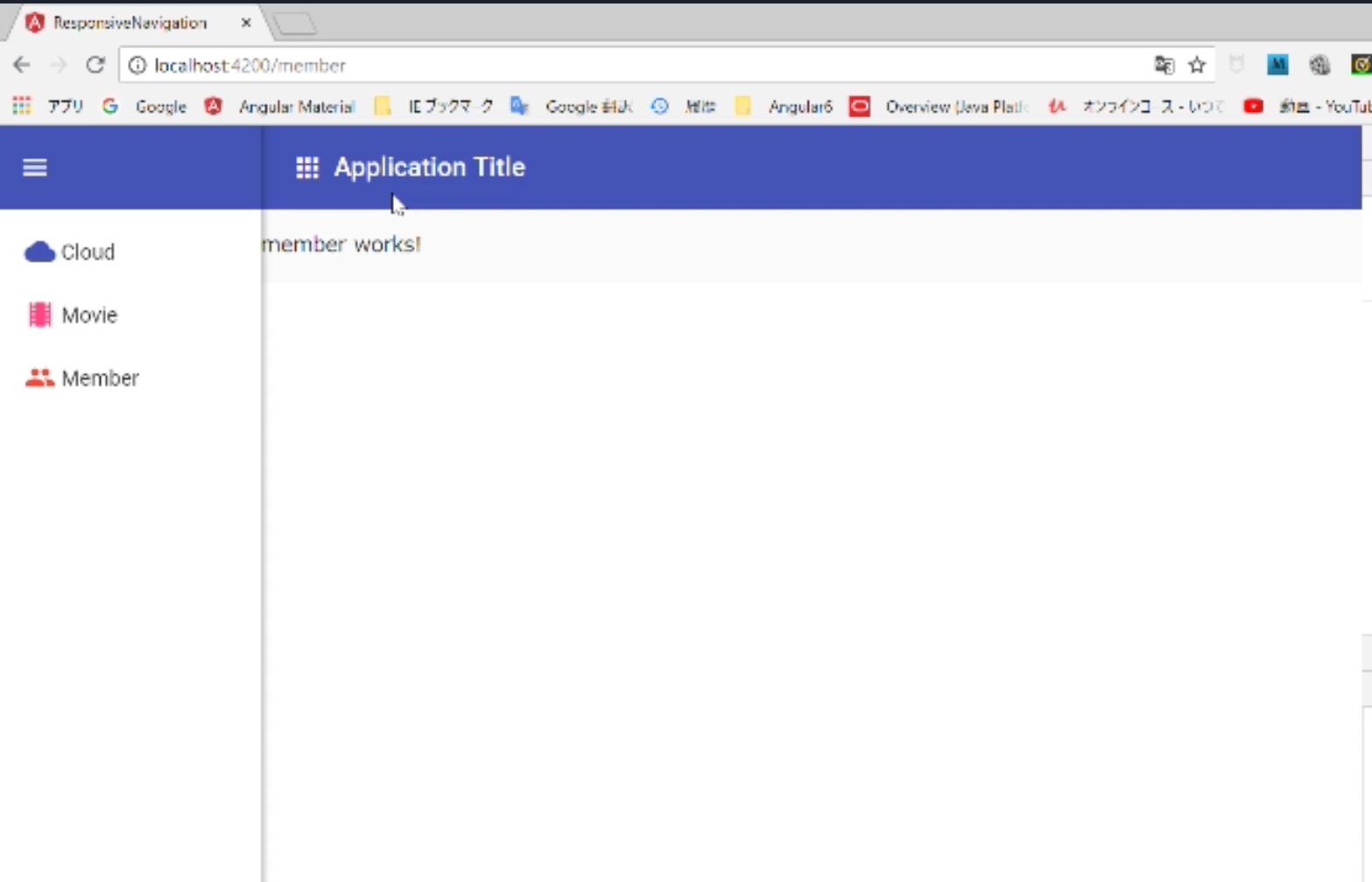This screenshot has width=1372, height=882.
Task: Go back with the browser back arrow
Action: [x=22, y=65]
